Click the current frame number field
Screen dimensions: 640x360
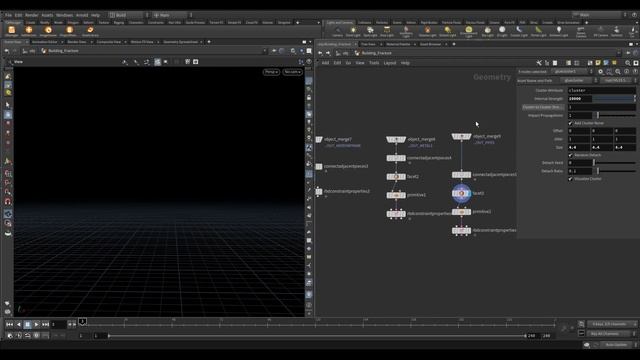tap(58, 324)
